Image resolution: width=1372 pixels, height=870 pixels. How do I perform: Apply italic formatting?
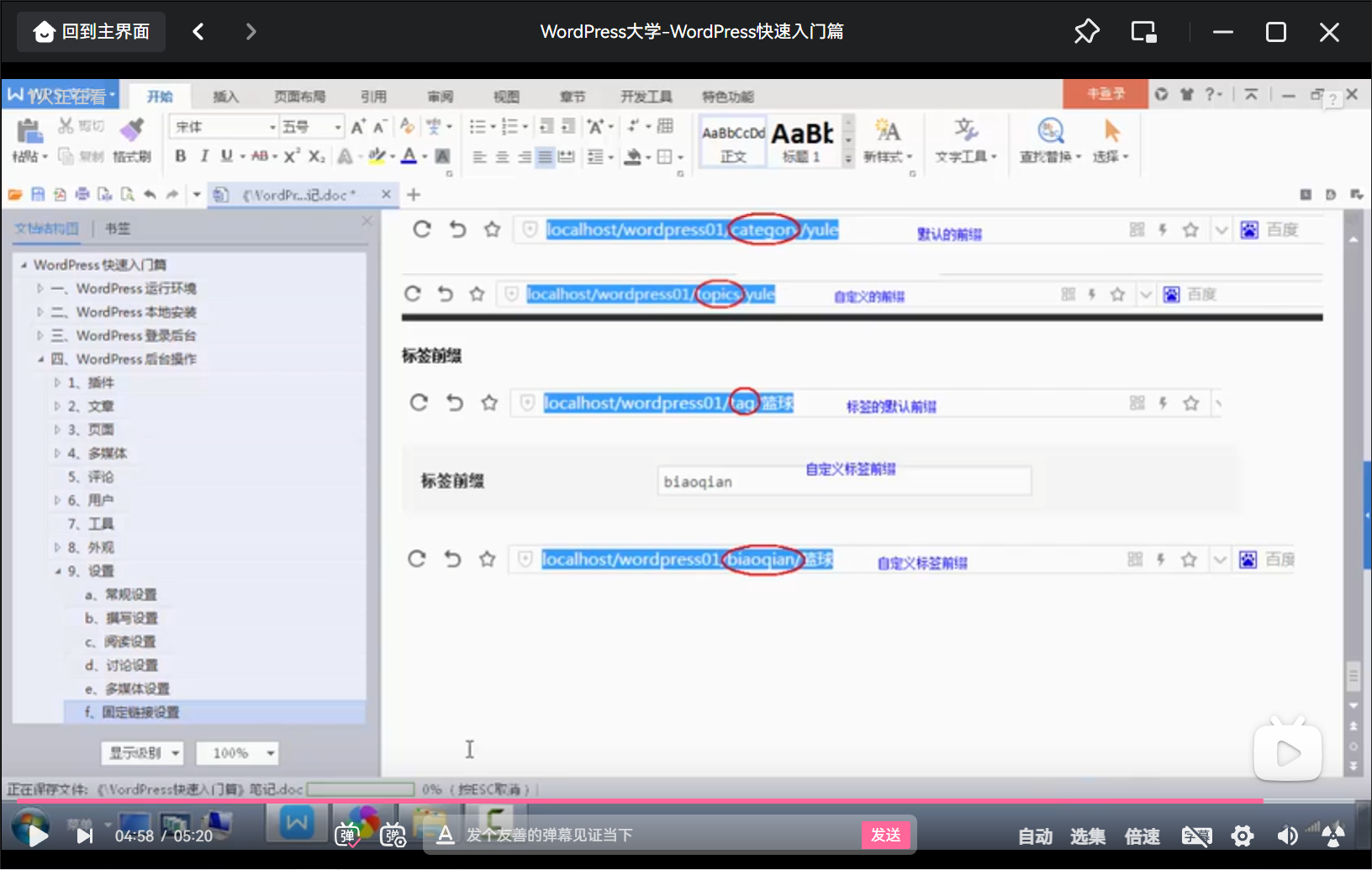(x=204, y=156)
